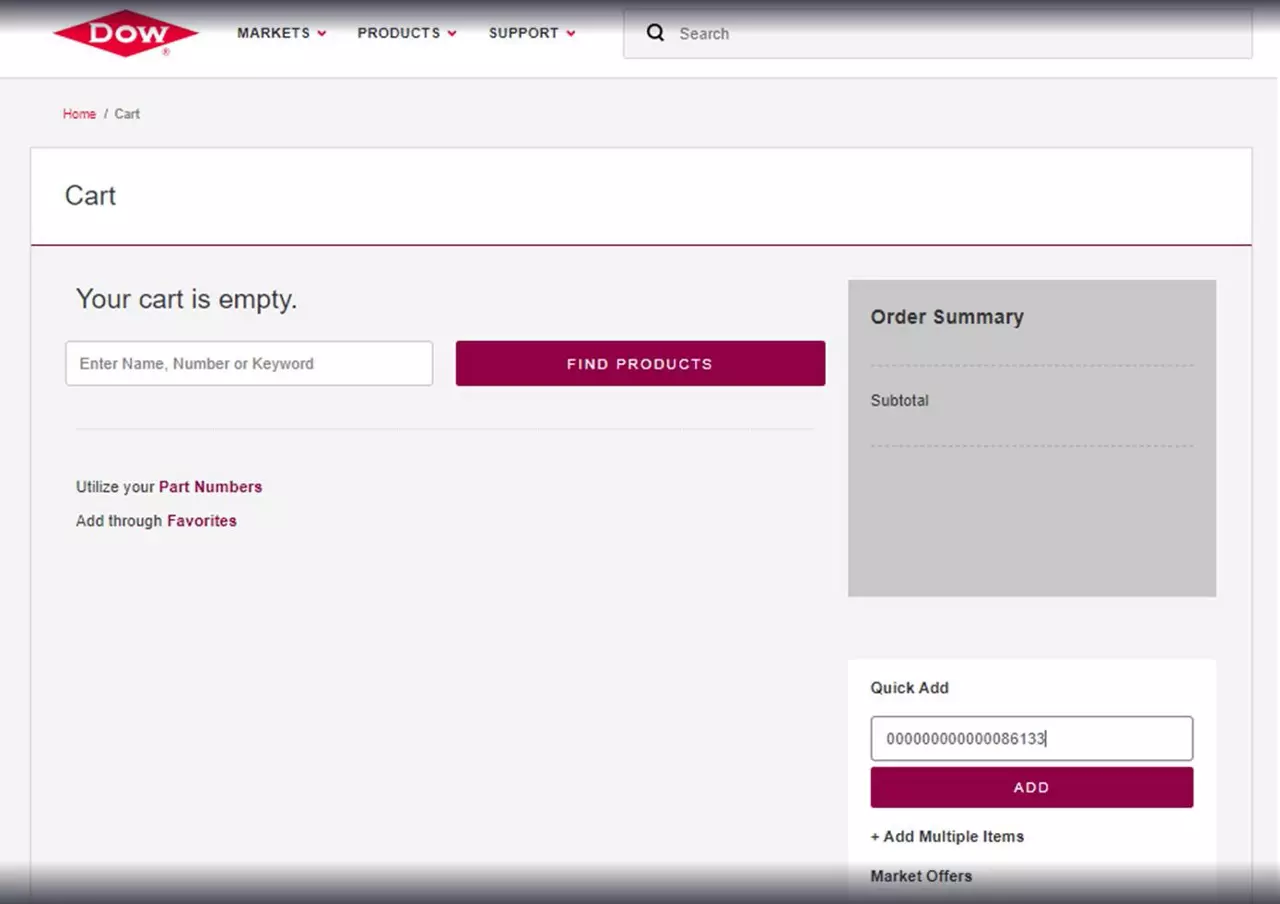The image size is (1280, 904).
Task: Open the Markets menu
Action: (x=273, y=33)
